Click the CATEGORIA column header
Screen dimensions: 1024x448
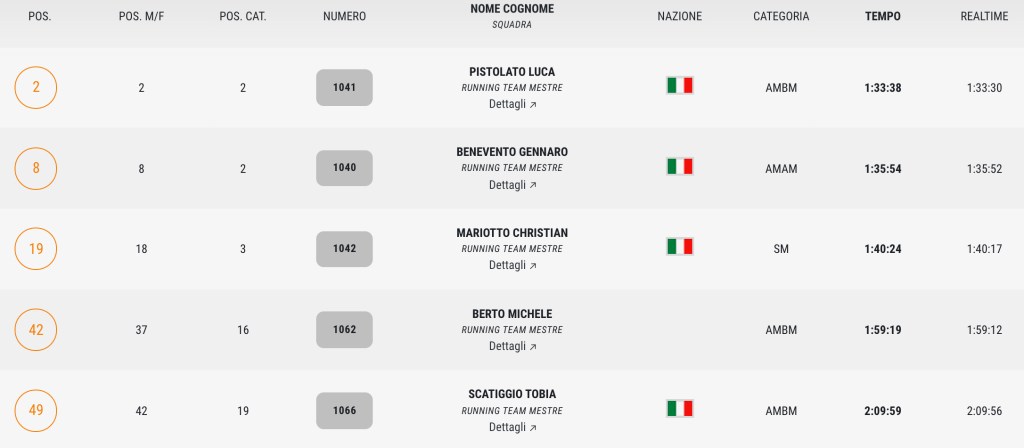(781, 16)
